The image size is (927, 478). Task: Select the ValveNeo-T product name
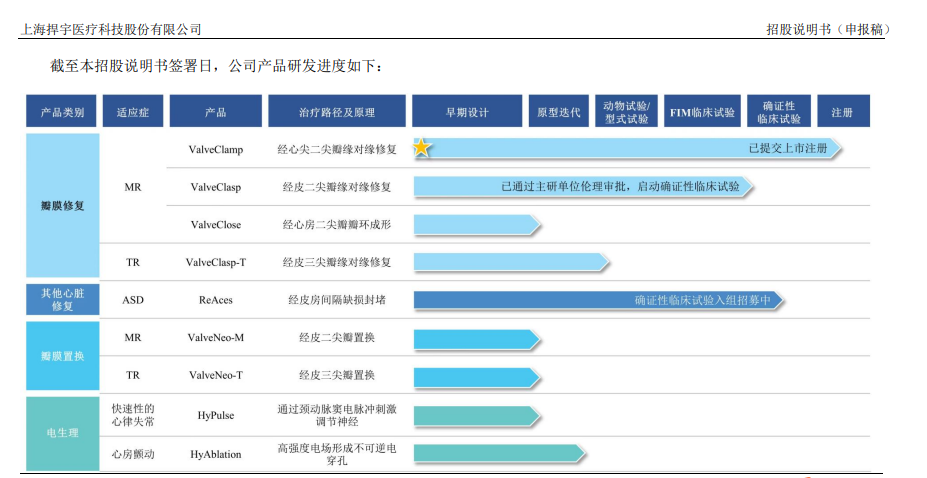215,375
